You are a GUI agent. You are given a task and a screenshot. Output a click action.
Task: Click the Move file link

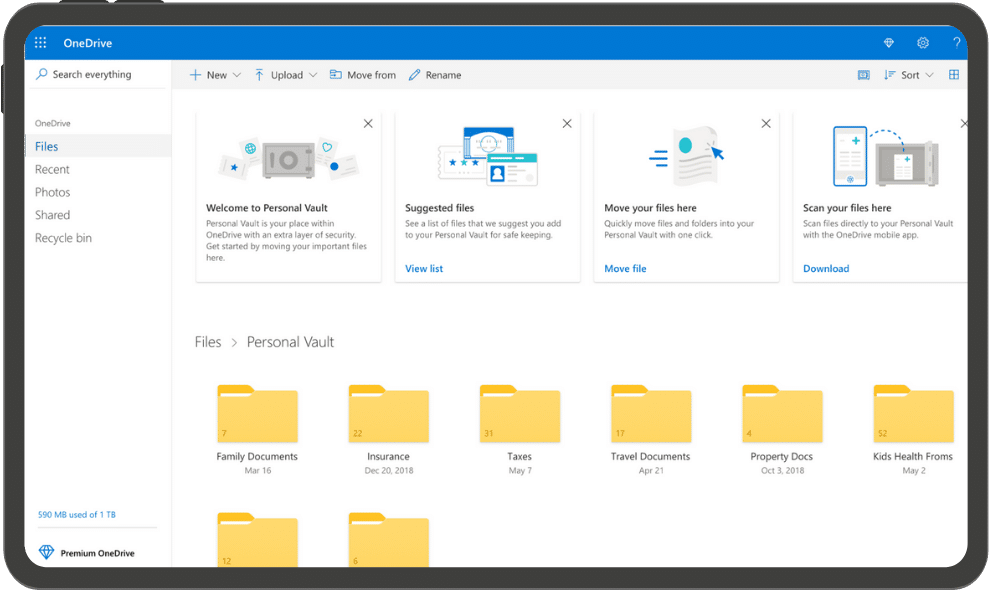tap(625, 269)
